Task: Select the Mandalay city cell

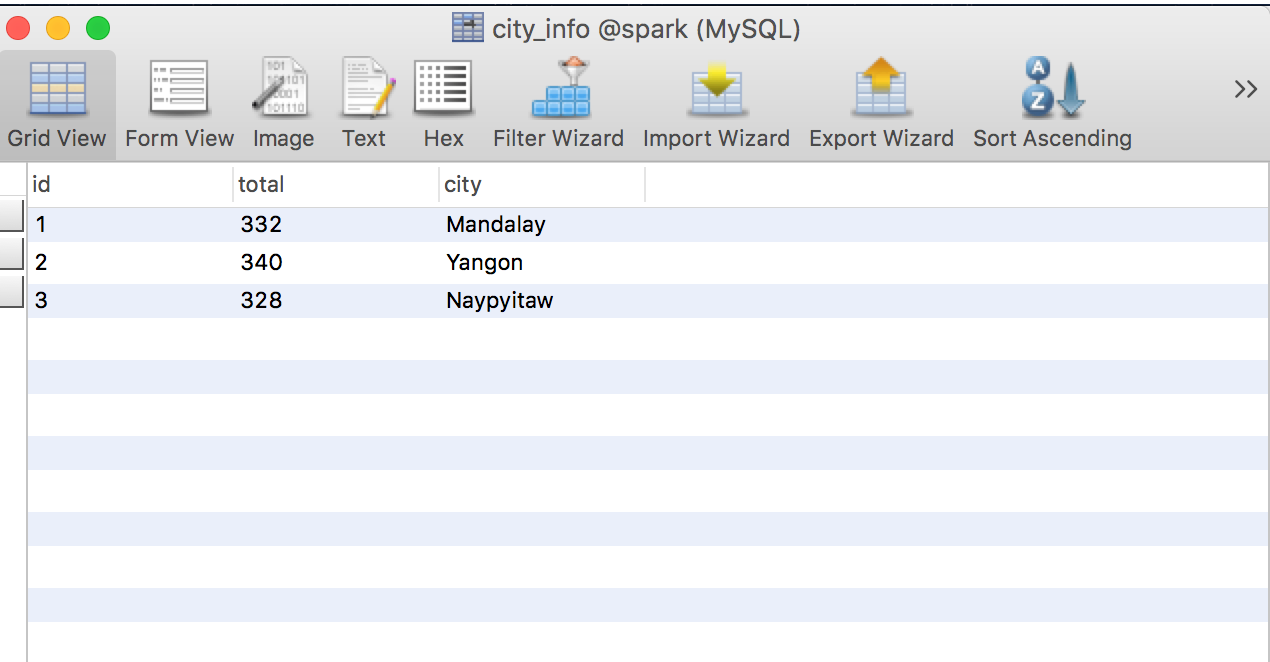Action: (x=495, y=224)
